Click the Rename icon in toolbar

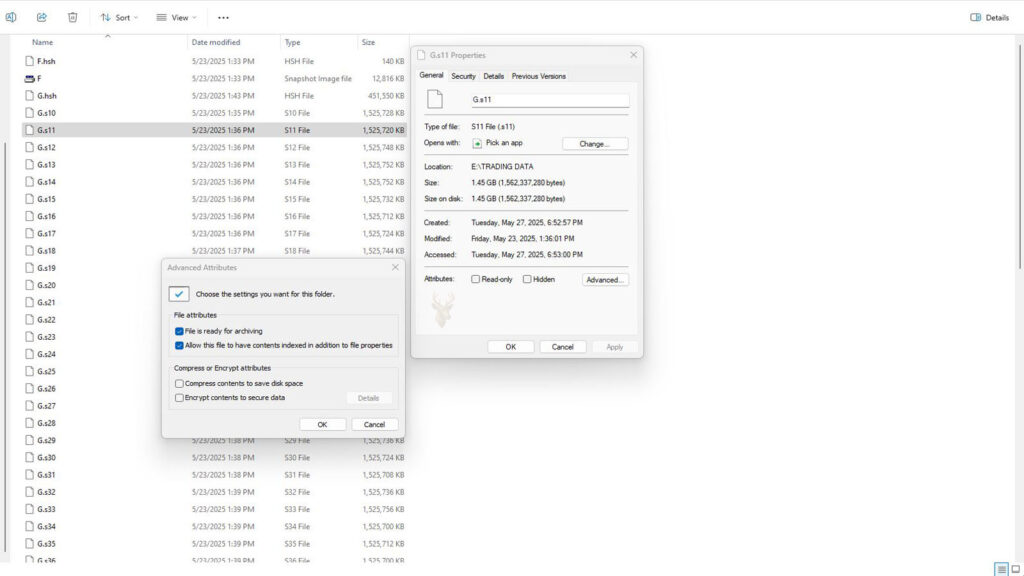(11, 18)
